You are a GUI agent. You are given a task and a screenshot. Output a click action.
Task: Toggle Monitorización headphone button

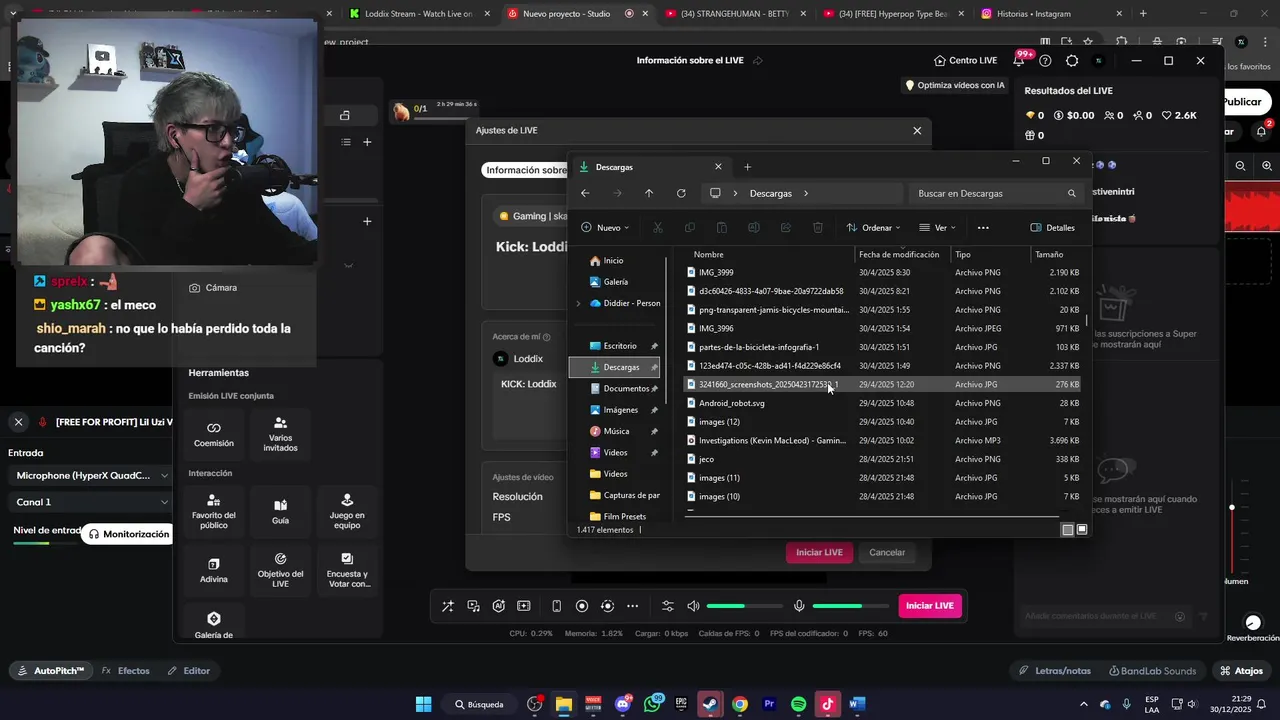coord(127,534)
